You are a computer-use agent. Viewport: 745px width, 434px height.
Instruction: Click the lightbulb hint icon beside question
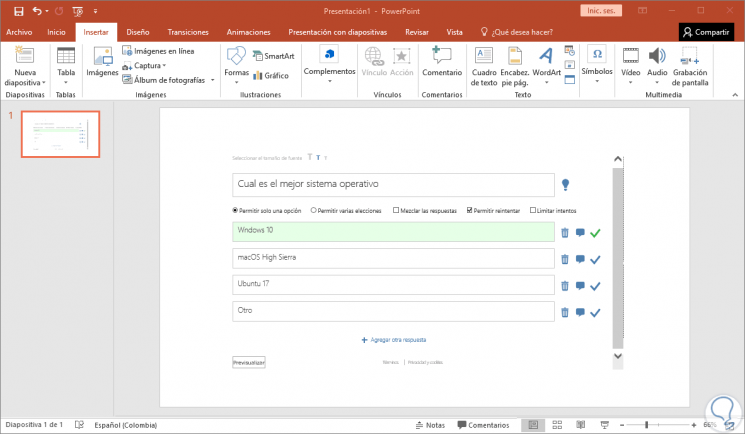click(x=565, y=184)
